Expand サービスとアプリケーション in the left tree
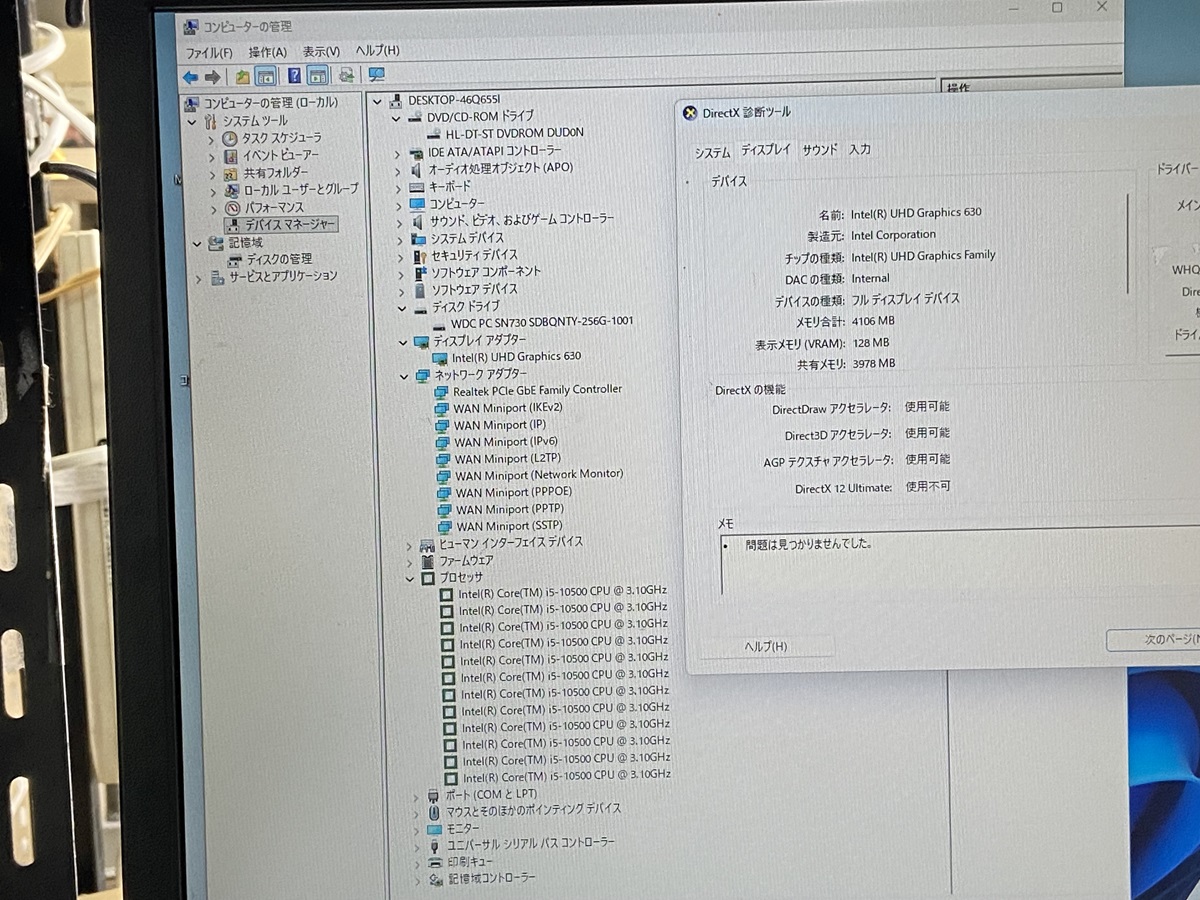This screenshot has width=1200, height=900. click(198, 277)
